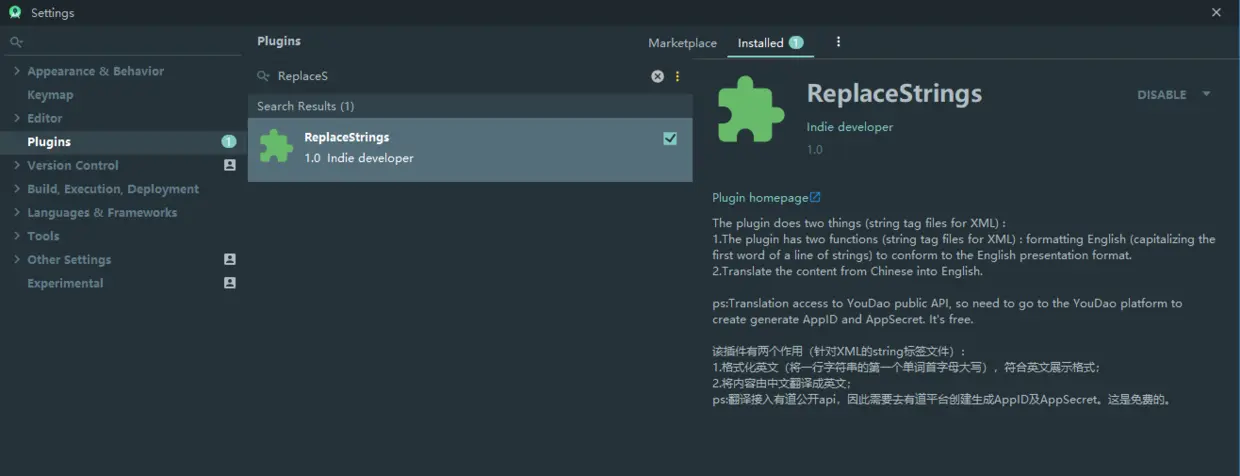Open dropdown arrow next to DISABLE
Viewport: 1240px width, 476px height.
point(1206,94)
